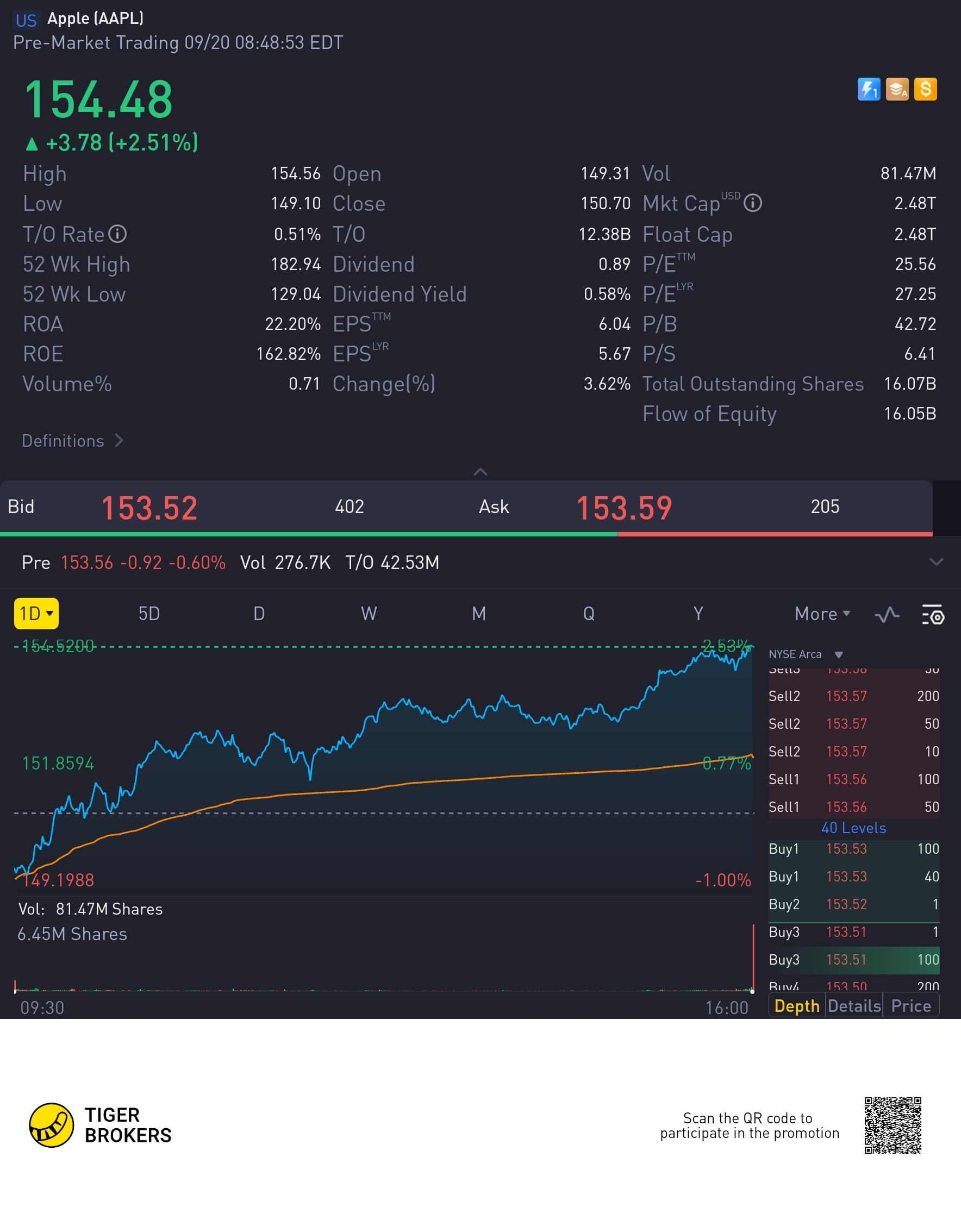The height and width of the screenshot is (1232, 961).
Task: Switch to the Price tab
Action: pyautogui.click(x=911, y=1006)
